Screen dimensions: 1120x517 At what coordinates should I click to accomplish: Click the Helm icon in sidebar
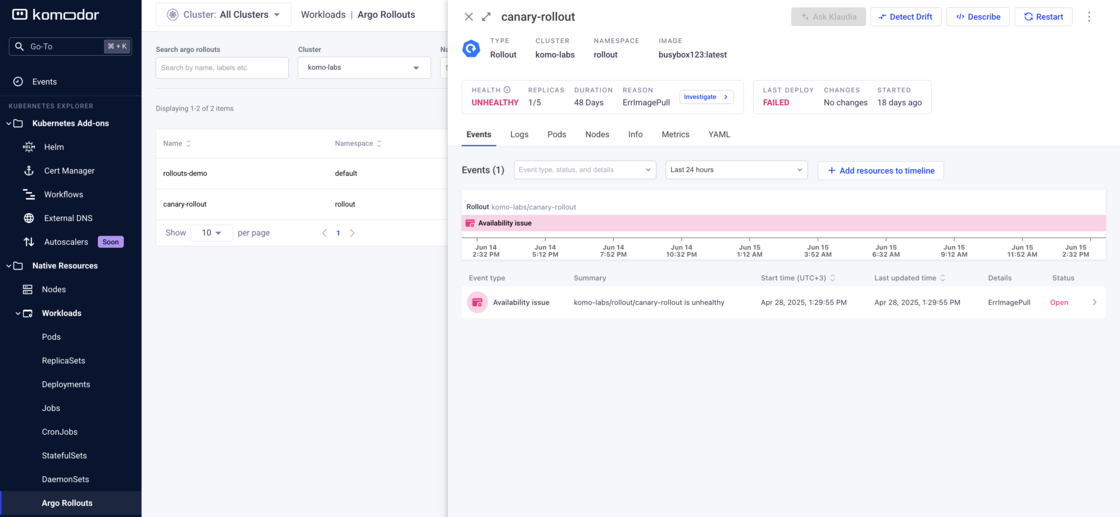click(29, 147)
